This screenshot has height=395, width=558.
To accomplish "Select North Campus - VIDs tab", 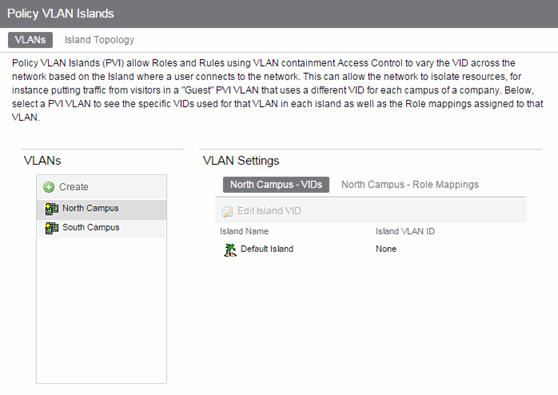I will click(276, 185).
